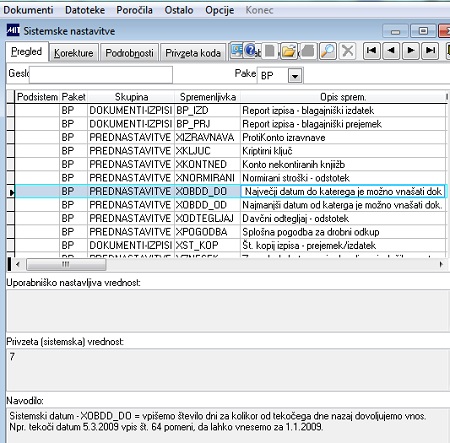Switch to the Korekture tab
The height and width of the screenshot is (443, 450).
point(74,53)
